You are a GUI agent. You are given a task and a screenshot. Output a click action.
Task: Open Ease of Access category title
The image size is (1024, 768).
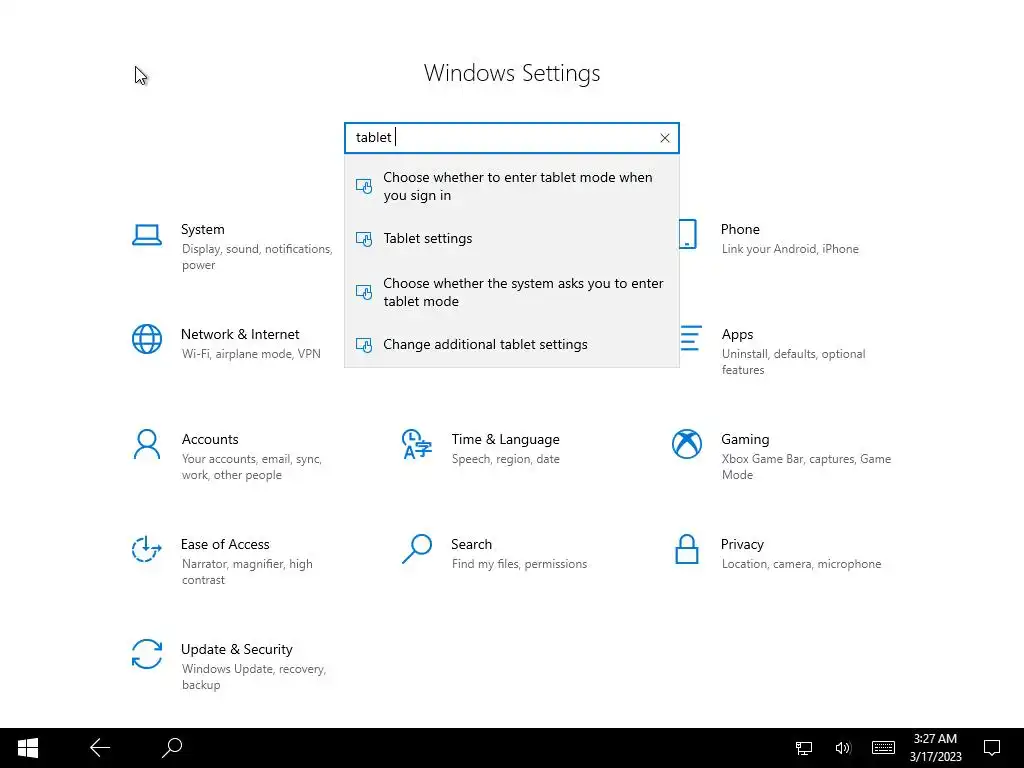point(225,545)
